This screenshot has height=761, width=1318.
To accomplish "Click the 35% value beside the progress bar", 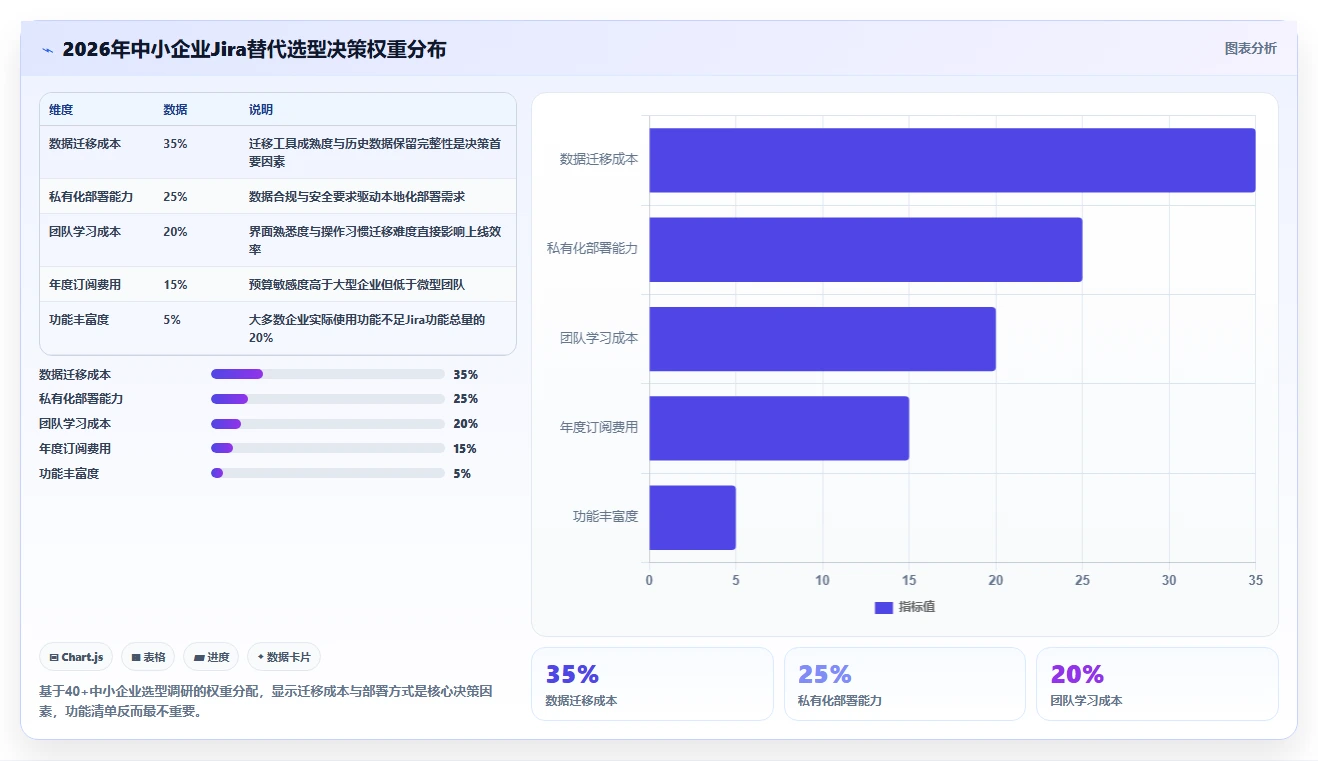I will click(465, 375).
